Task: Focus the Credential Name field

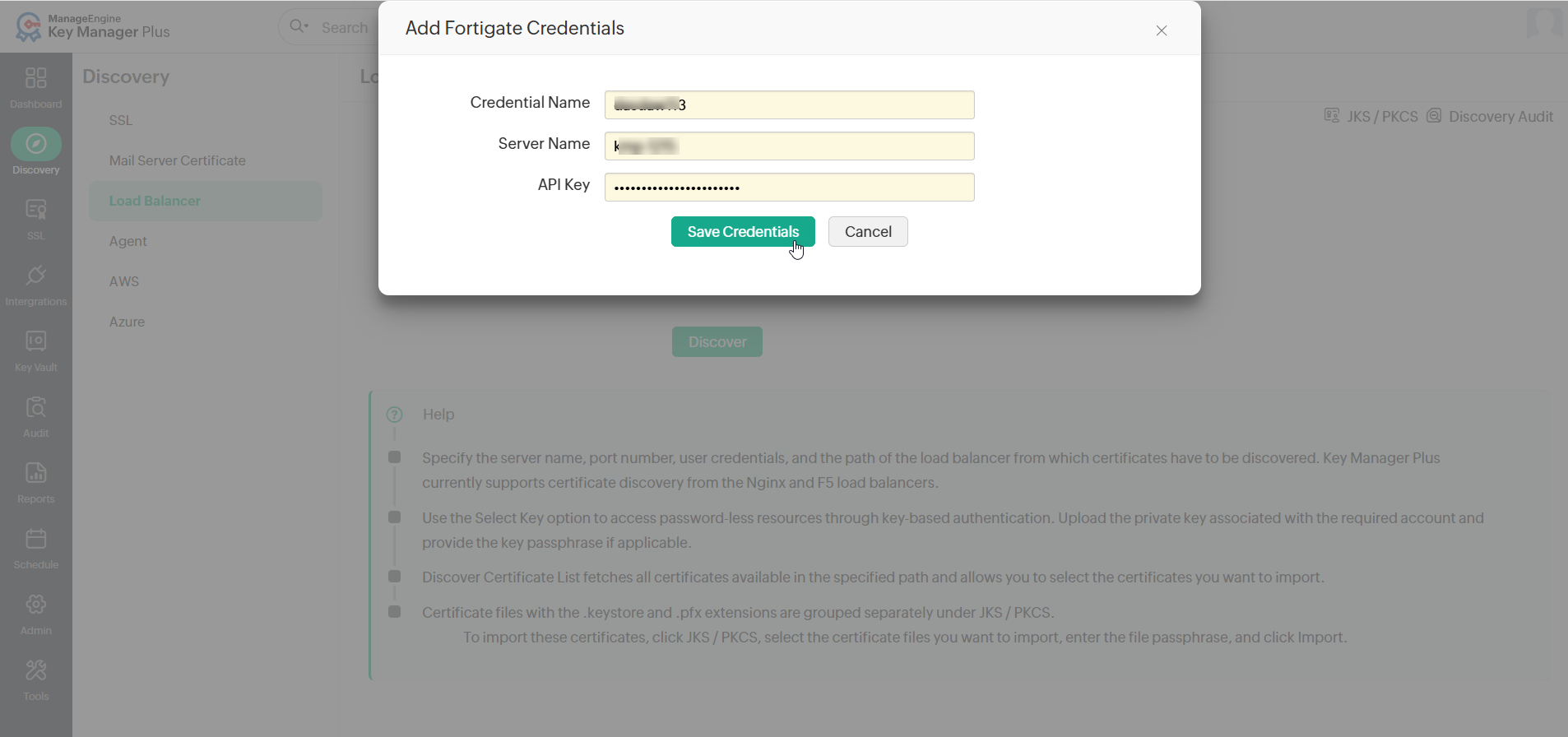Action: tap(790, 104)
